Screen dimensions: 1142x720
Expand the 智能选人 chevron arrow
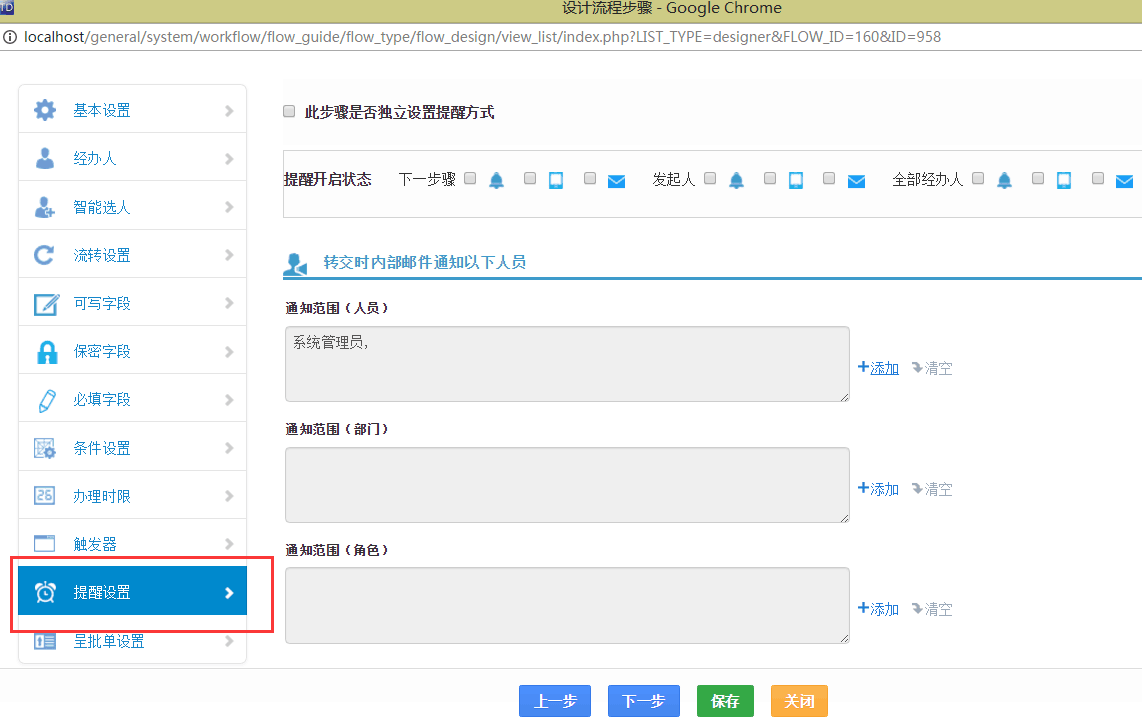229,207
